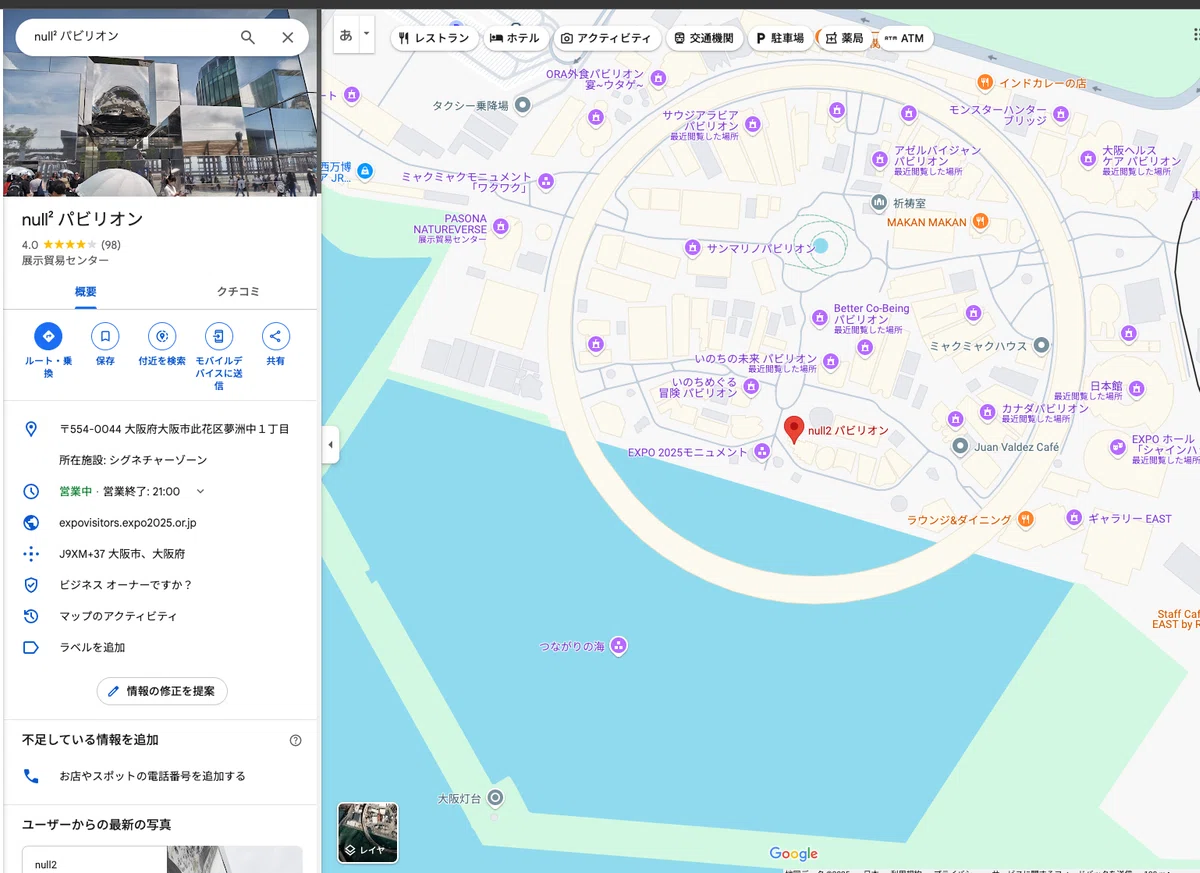Viewport: 1200px width, 873px height.
Task: Click the 大阪ヘルスケア パビリオン marker
Action: [1089, 159]
